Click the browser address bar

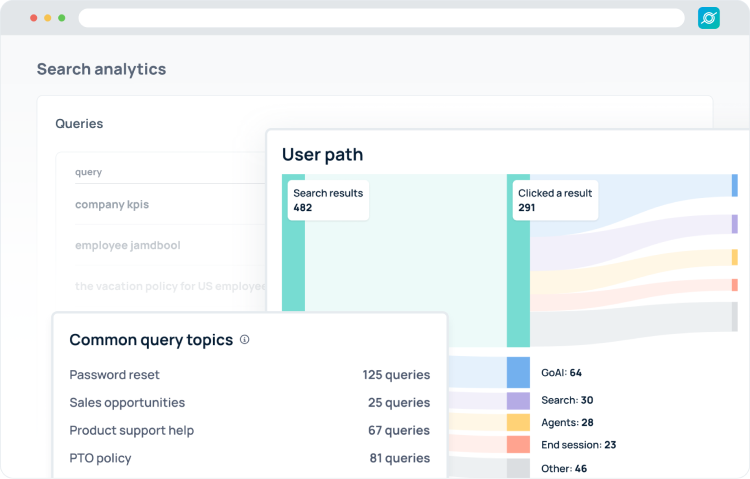coord(381,18)
